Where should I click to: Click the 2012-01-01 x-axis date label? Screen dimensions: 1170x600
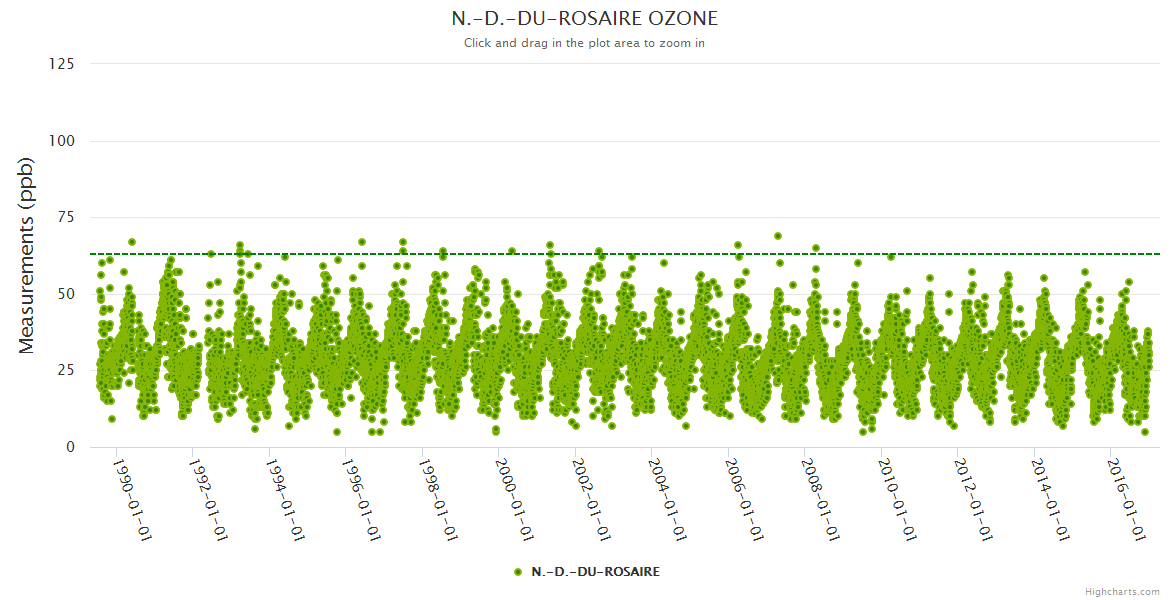coord(973,500)
